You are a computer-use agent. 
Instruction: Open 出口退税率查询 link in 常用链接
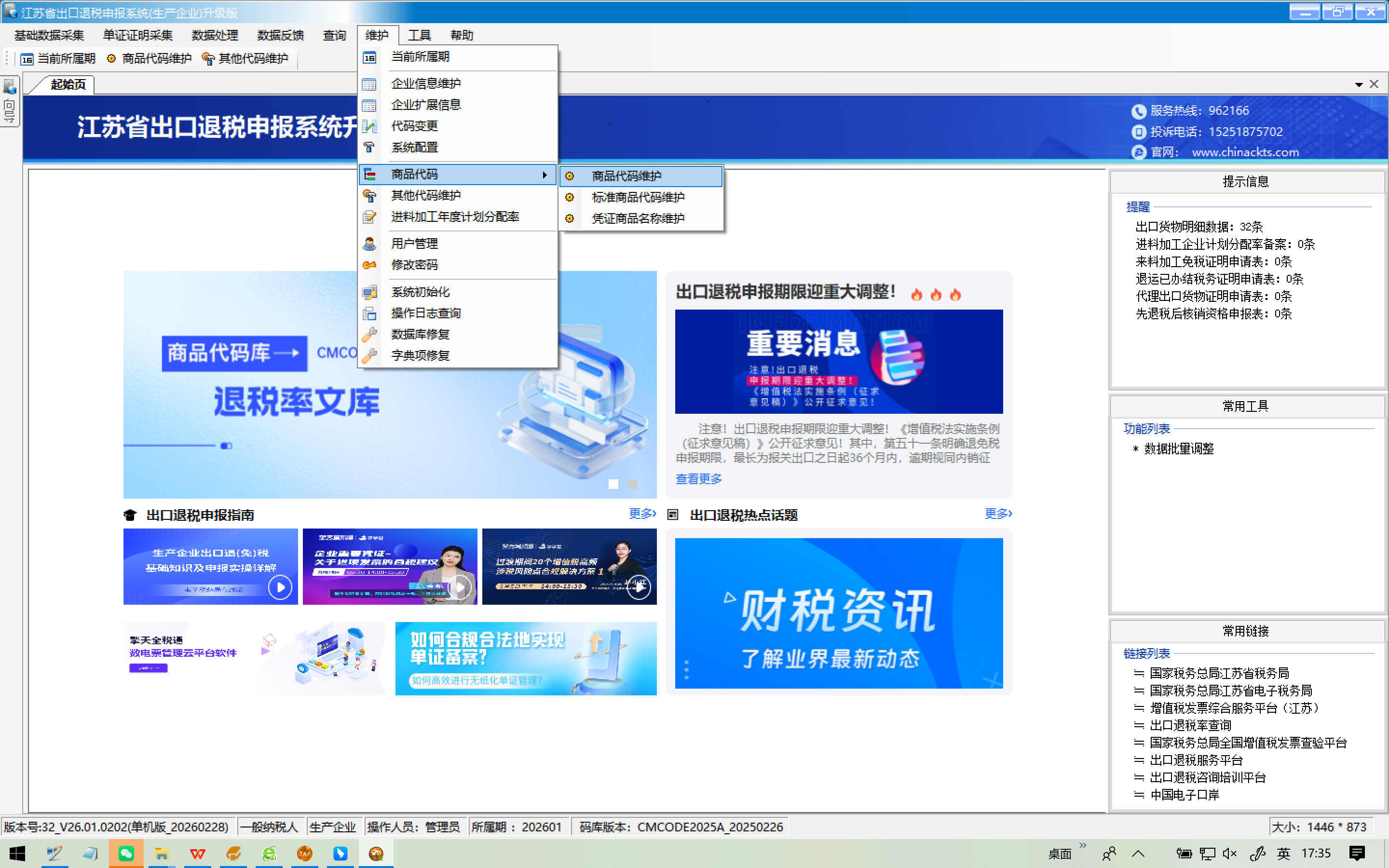coord(1190,725)
